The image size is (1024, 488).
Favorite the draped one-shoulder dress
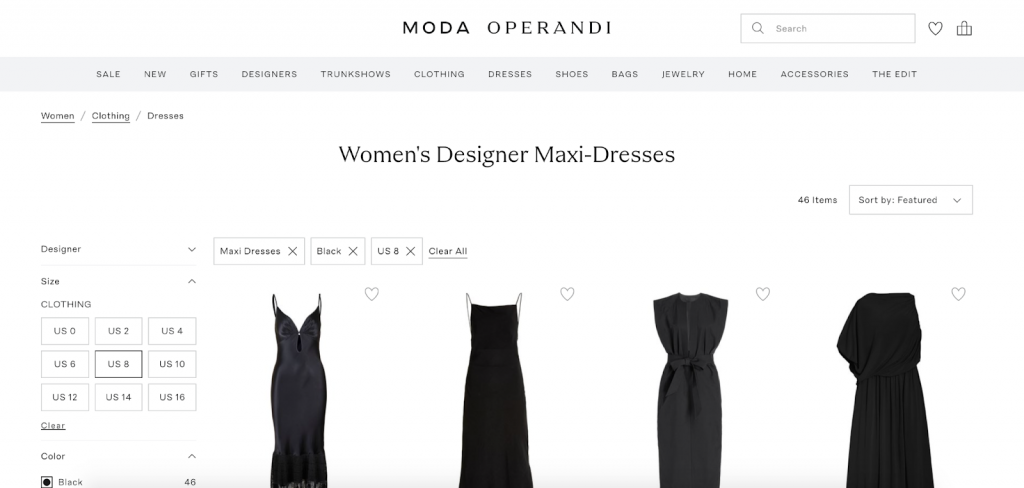(x=958, y=294)
